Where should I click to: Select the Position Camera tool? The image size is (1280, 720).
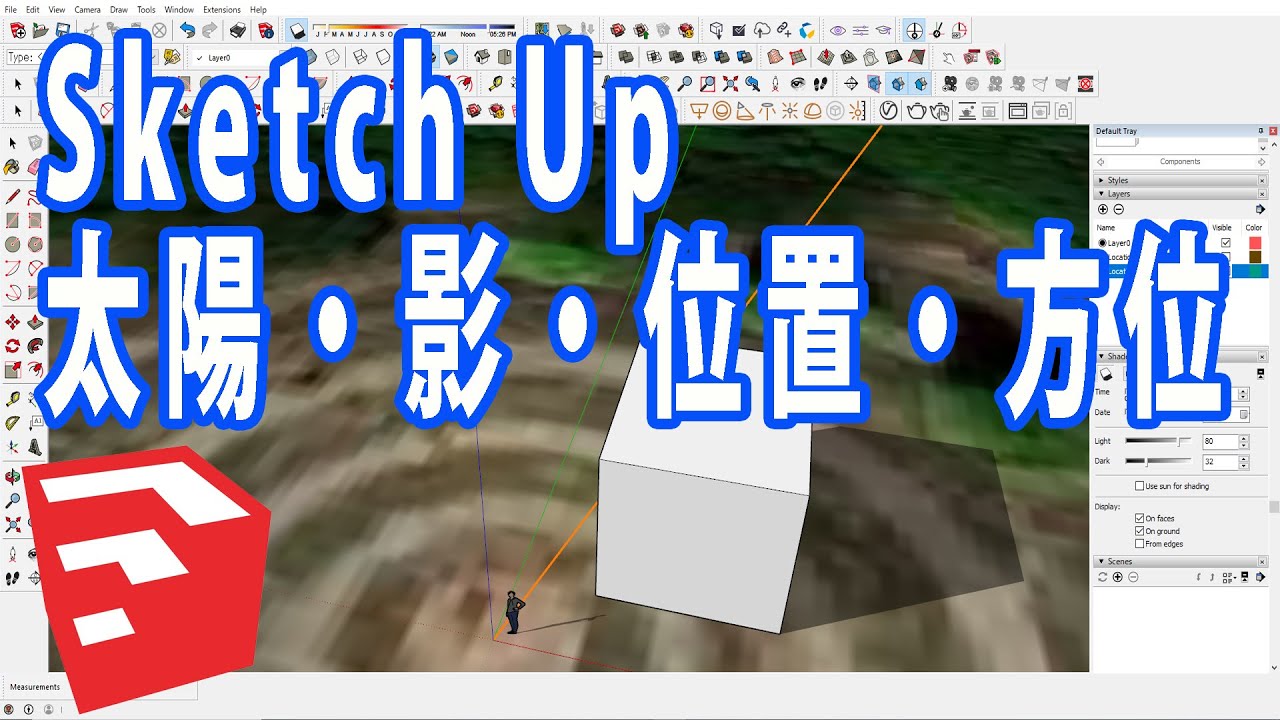pos(775,83)
